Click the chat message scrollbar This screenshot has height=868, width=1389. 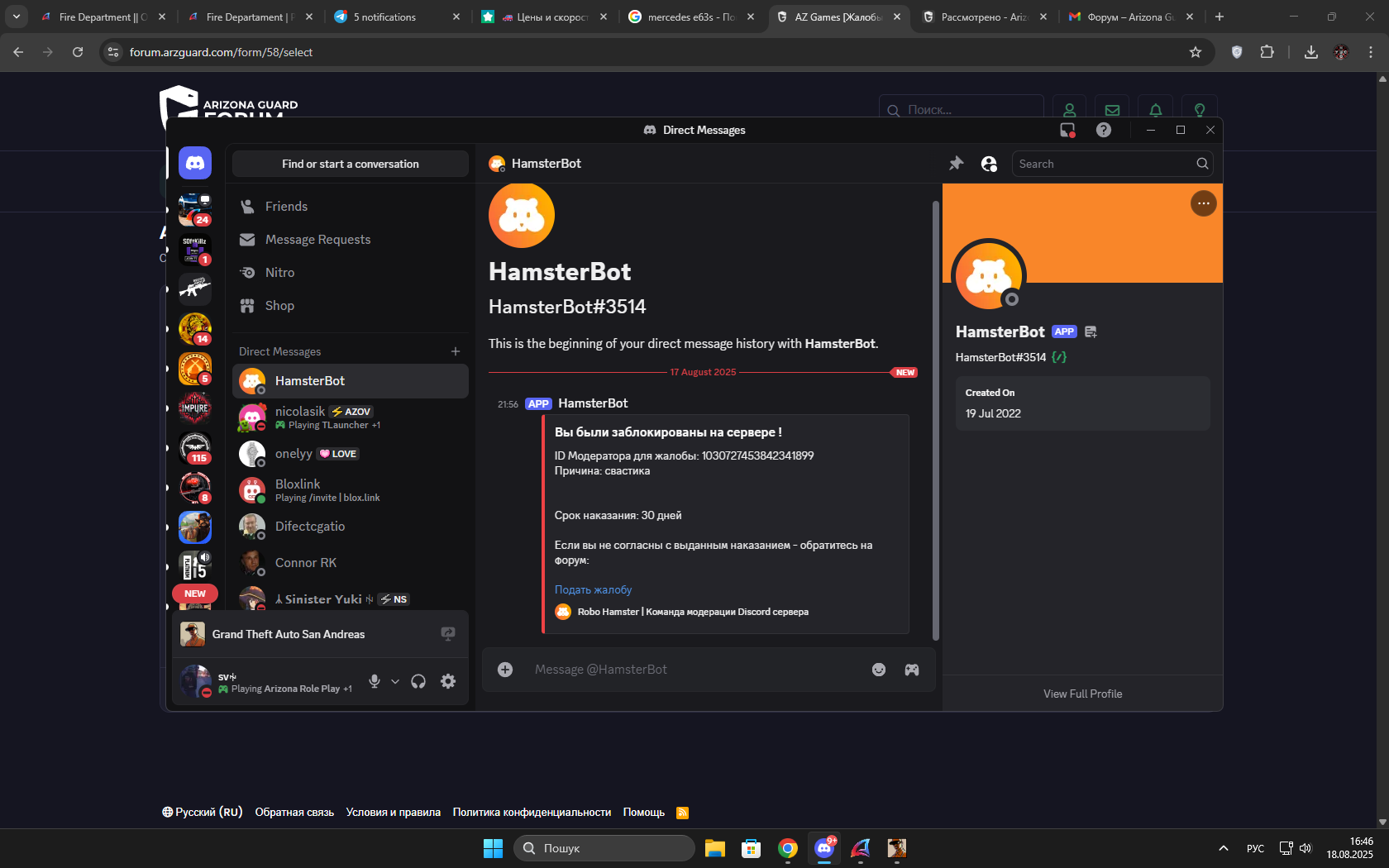[x=936, y=420]
